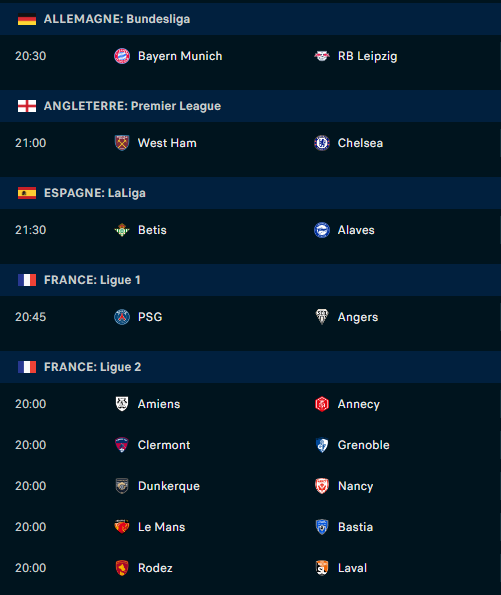The image size is (501, 595).
Task: Open the Dunkerque vs Nancy match row
Action: 250,486
